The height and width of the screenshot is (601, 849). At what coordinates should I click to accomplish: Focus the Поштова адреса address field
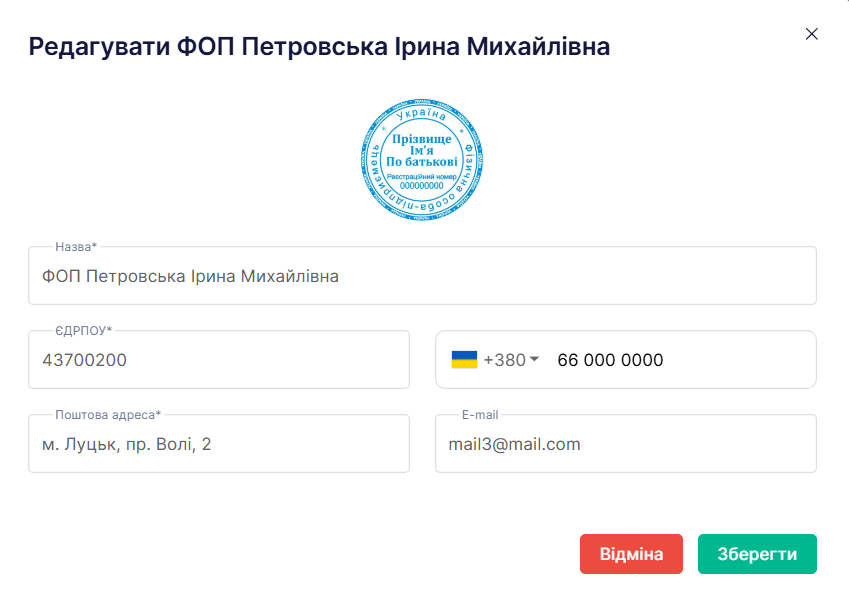pyautogui.click(x=219, y=444)
